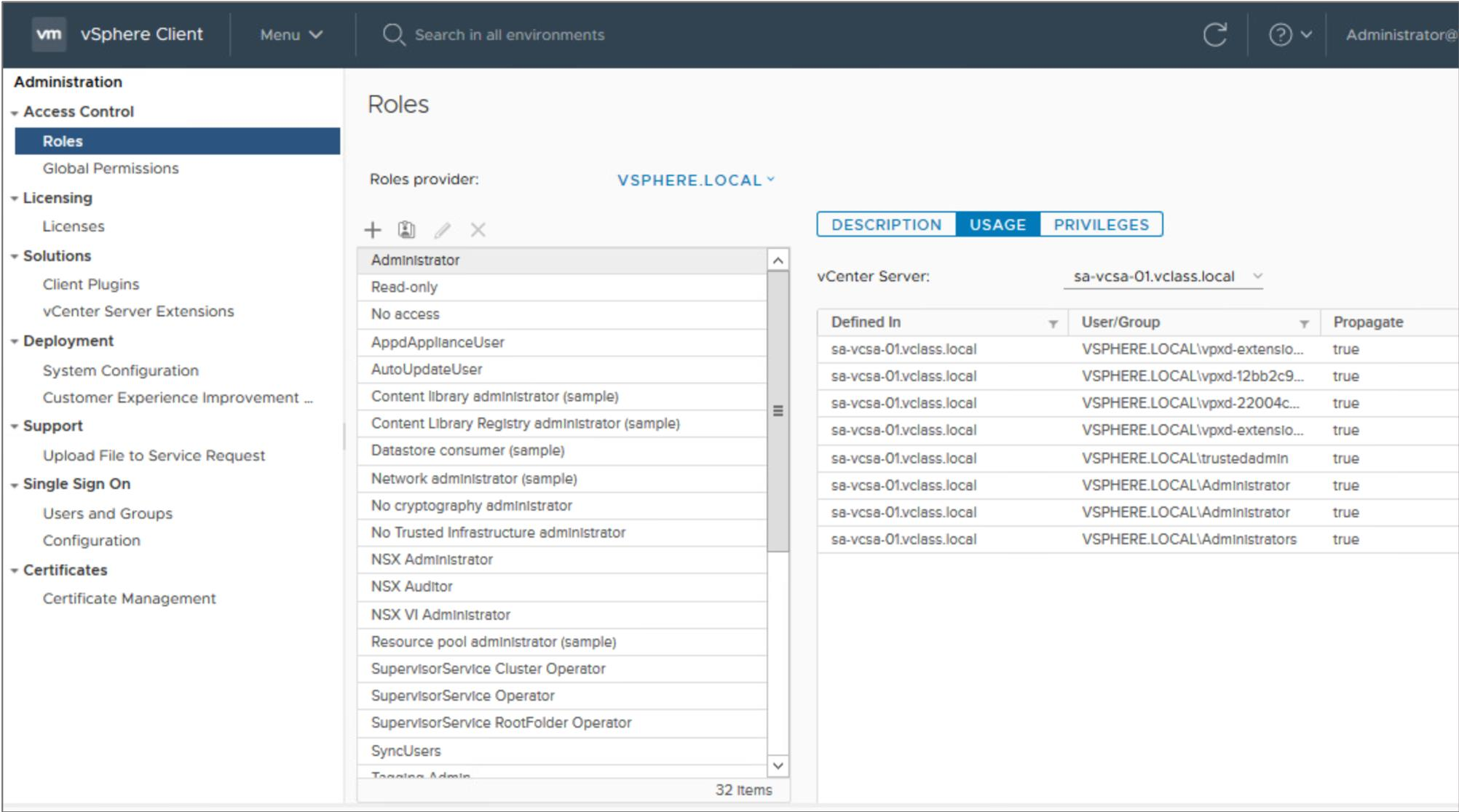Open the help question mark icon

click(1280, 34)
